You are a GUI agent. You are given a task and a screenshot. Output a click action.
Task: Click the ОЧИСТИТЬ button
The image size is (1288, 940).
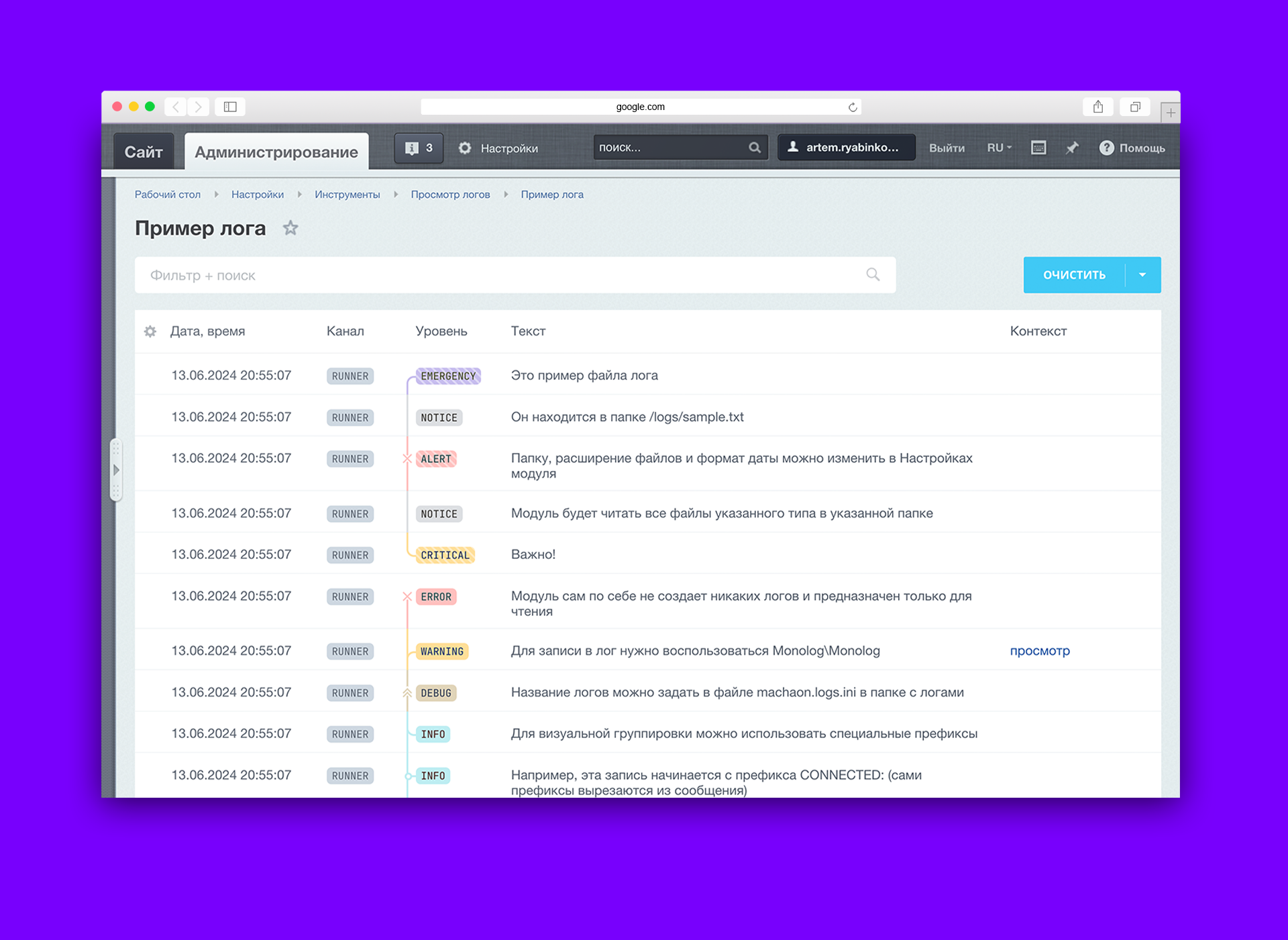coord(1074,274)
